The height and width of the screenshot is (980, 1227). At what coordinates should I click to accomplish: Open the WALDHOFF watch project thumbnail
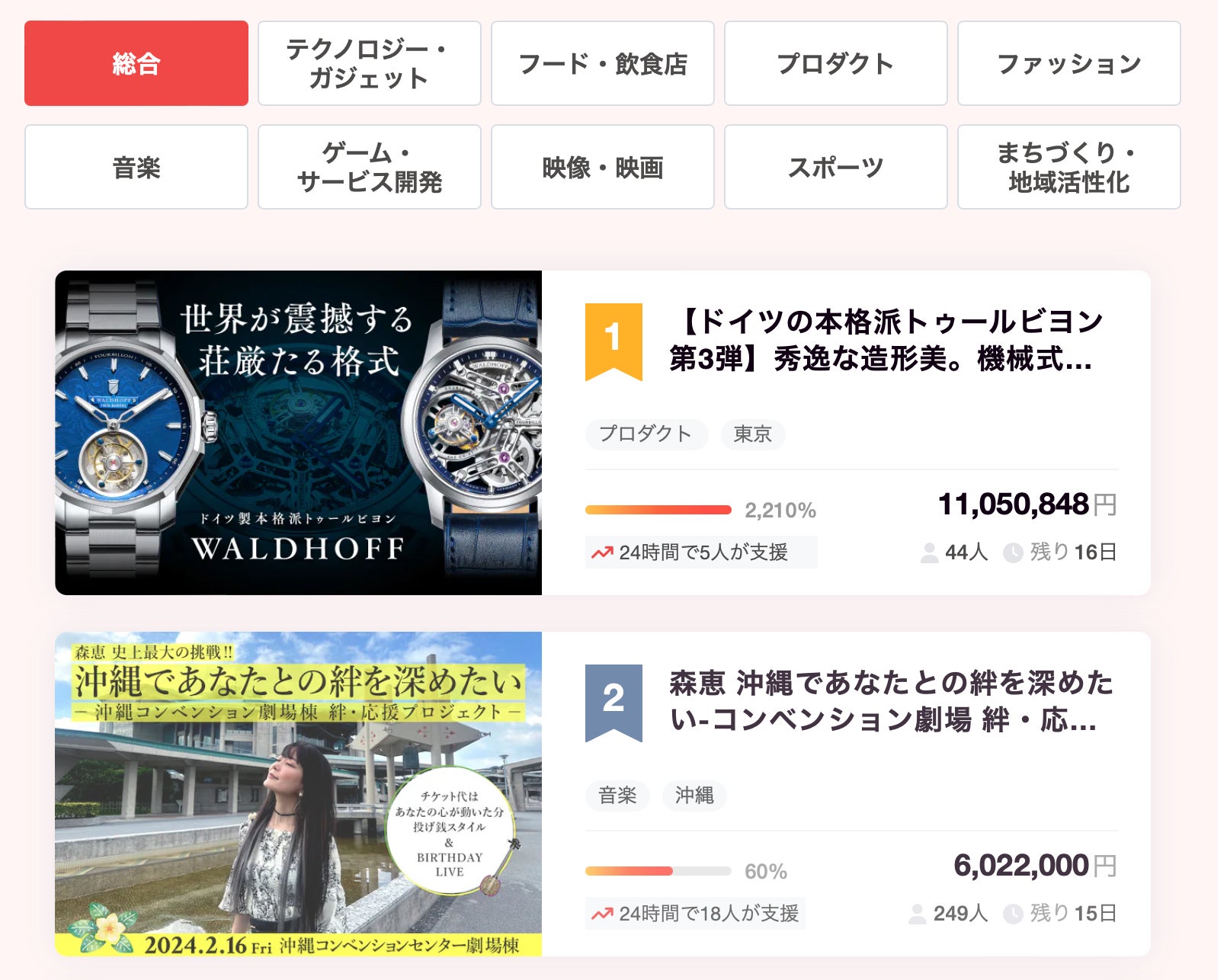coord(299,433)
